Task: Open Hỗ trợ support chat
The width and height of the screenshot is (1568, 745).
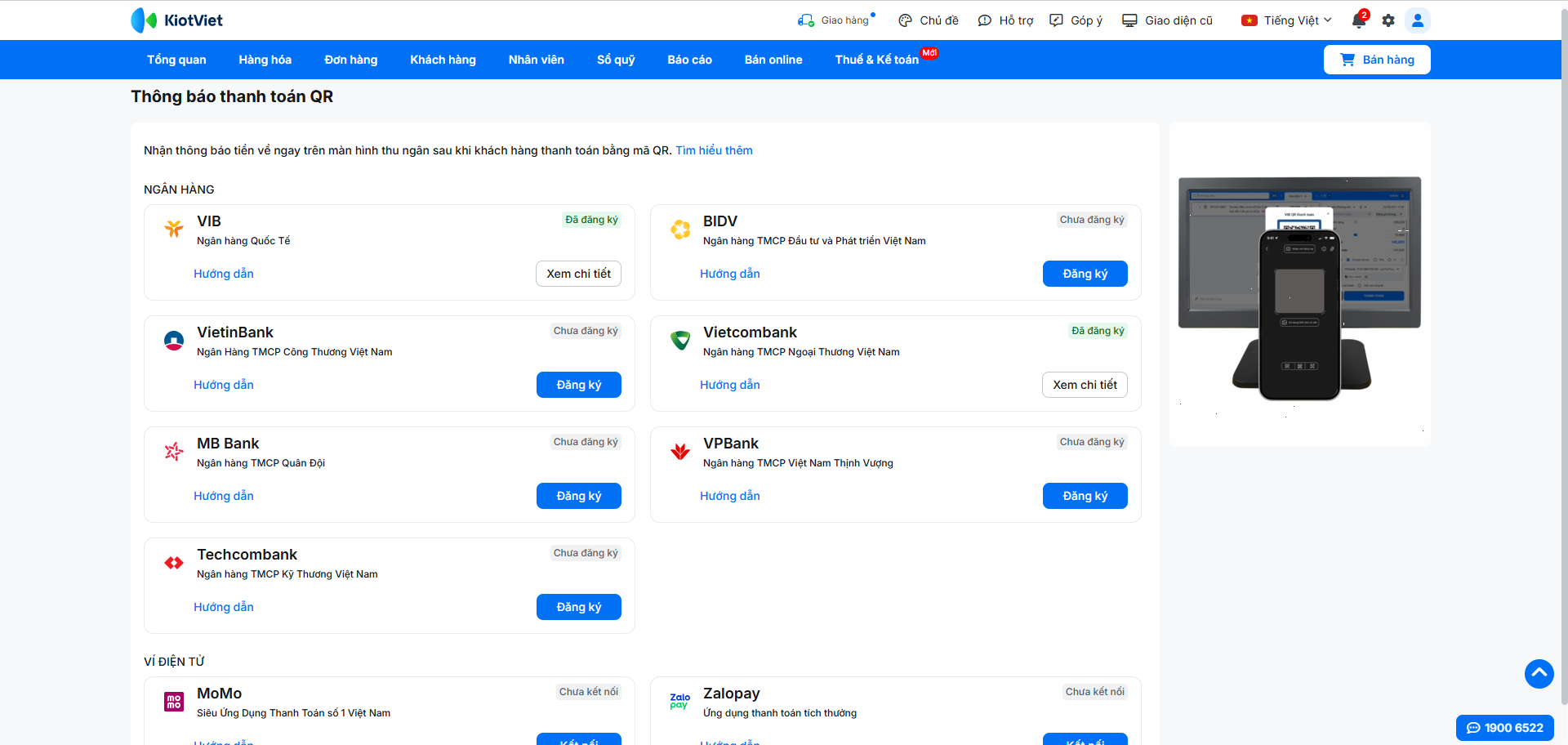Action: point(1005,20)
